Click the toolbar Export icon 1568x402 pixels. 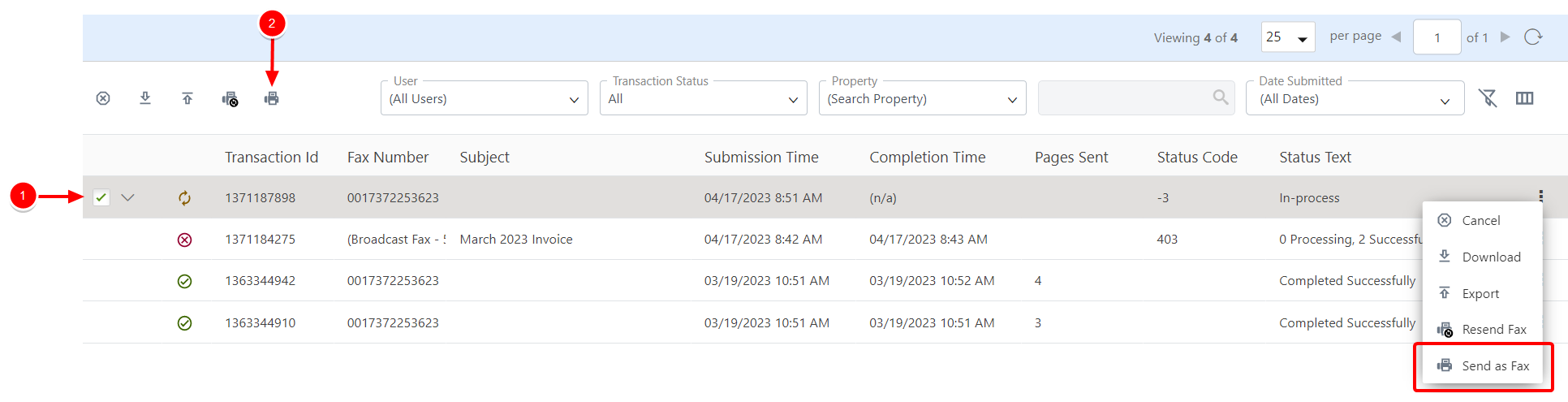coord(187,98)
